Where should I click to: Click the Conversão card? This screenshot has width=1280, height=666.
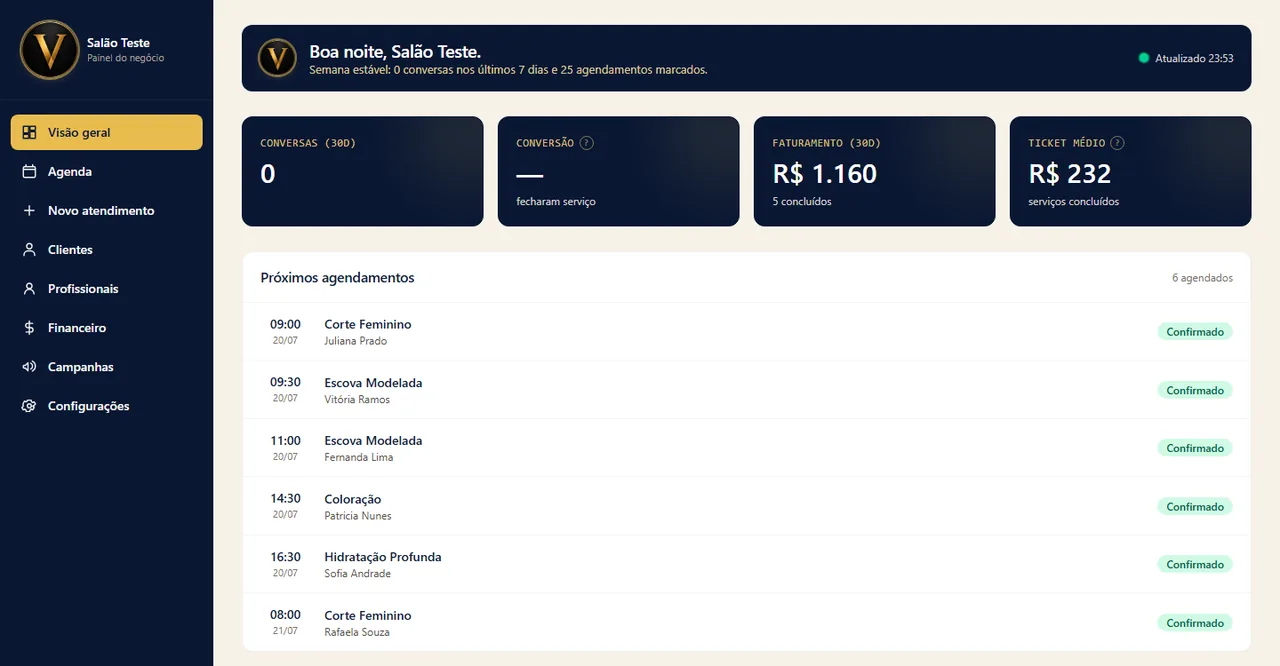click(619, 171)
